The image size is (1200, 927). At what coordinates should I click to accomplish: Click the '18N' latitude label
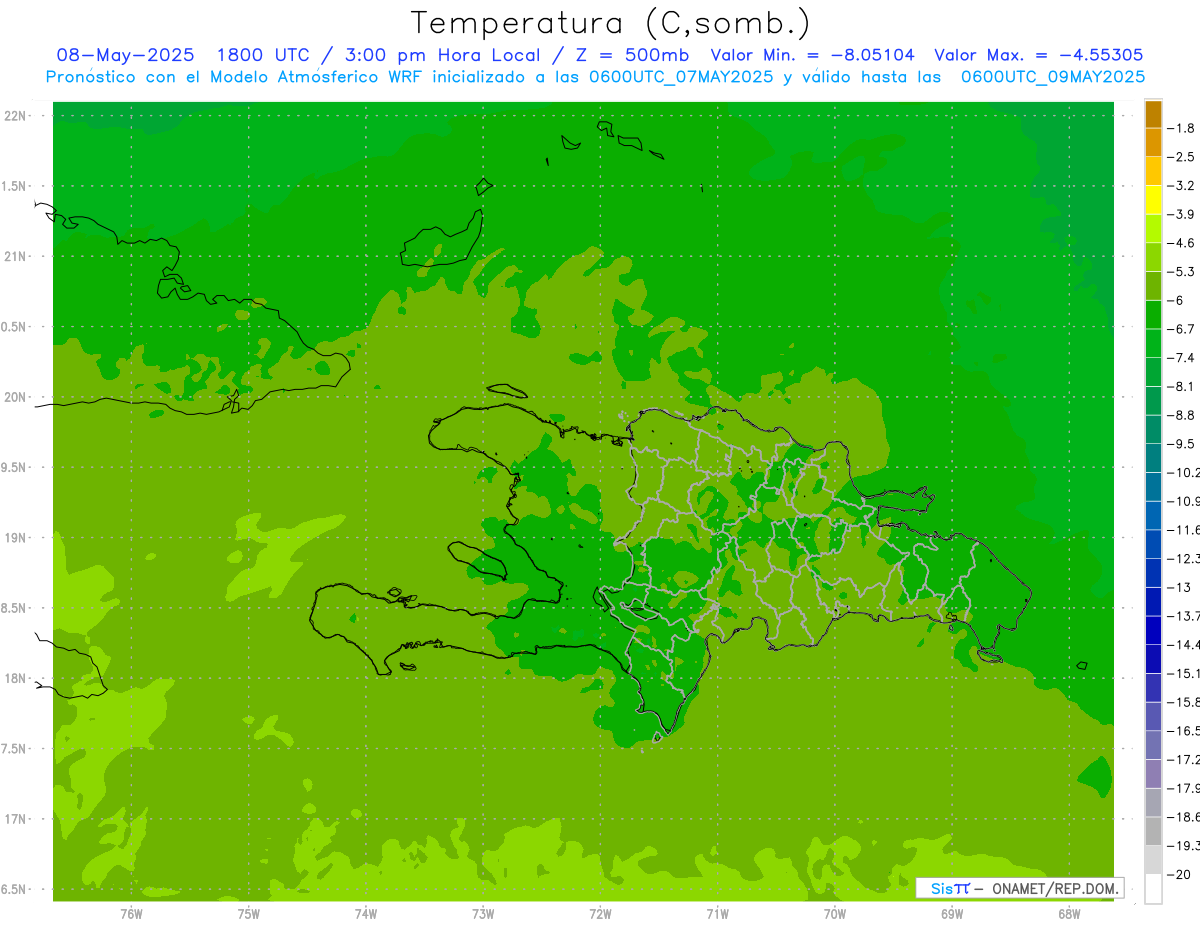[15, 678]
